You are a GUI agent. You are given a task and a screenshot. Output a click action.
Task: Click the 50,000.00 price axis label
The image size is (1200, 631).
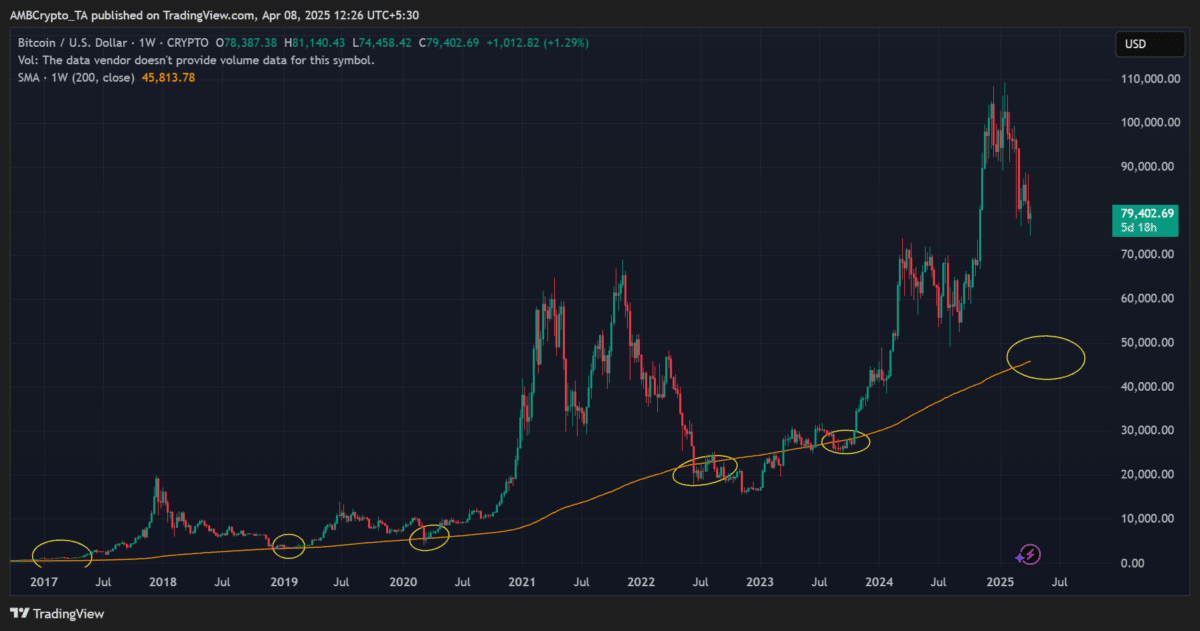coord(1146,342)
